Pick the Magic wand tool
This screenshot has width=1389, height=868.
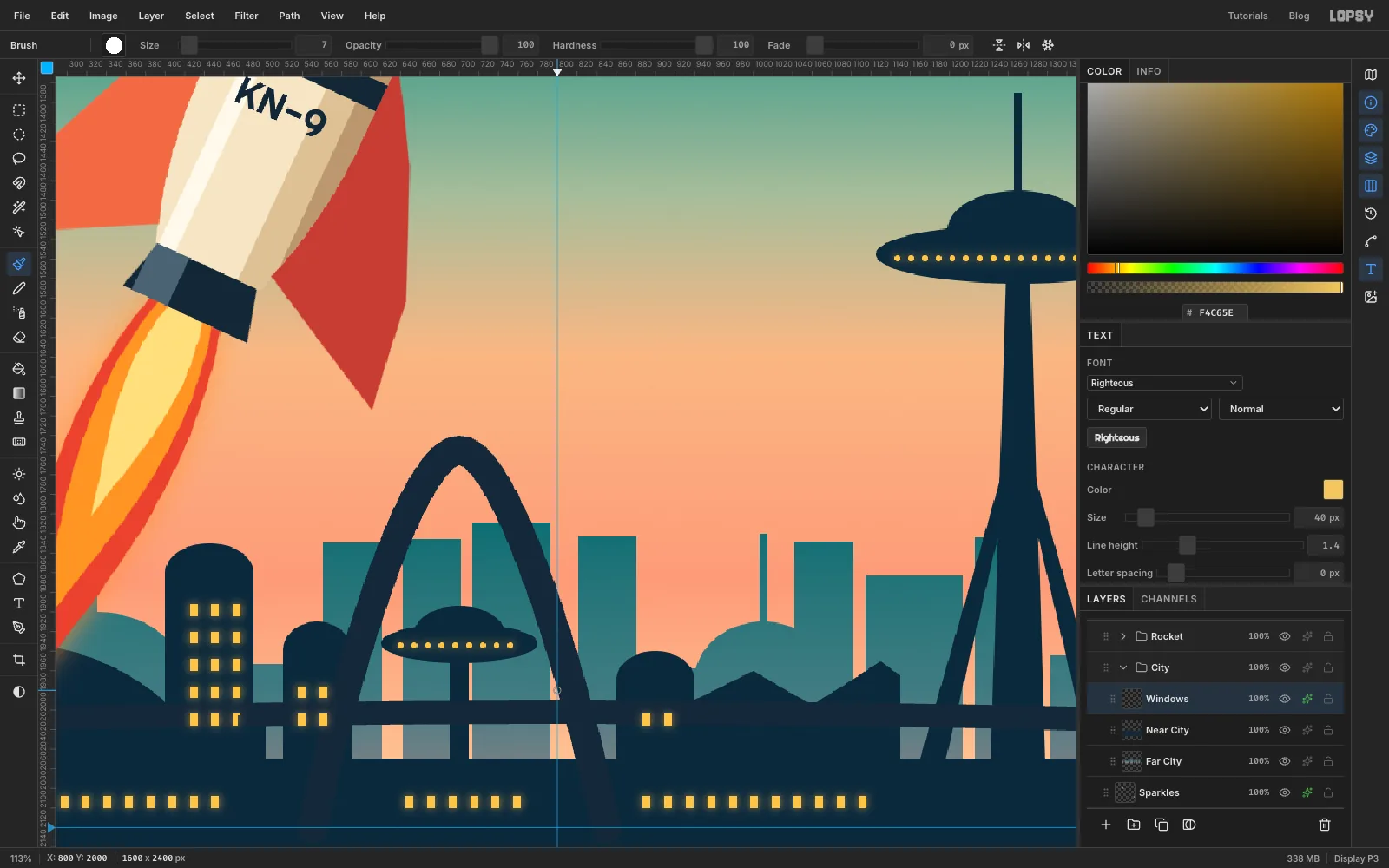pyautogui.click(x=19, y=207)
